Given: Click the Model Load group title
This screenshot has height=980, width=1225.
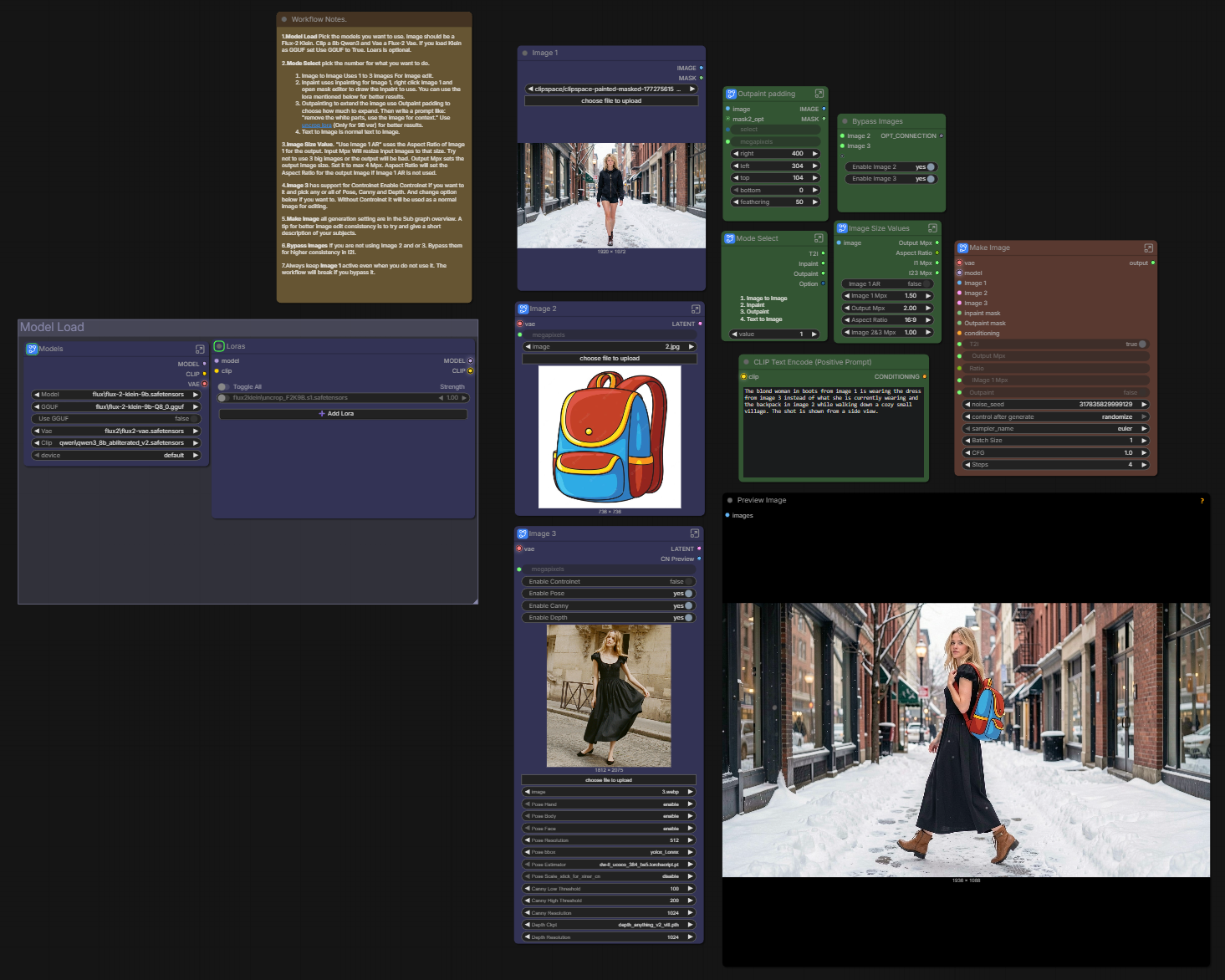Looking at the screenshot, I should tap(52, 327).
